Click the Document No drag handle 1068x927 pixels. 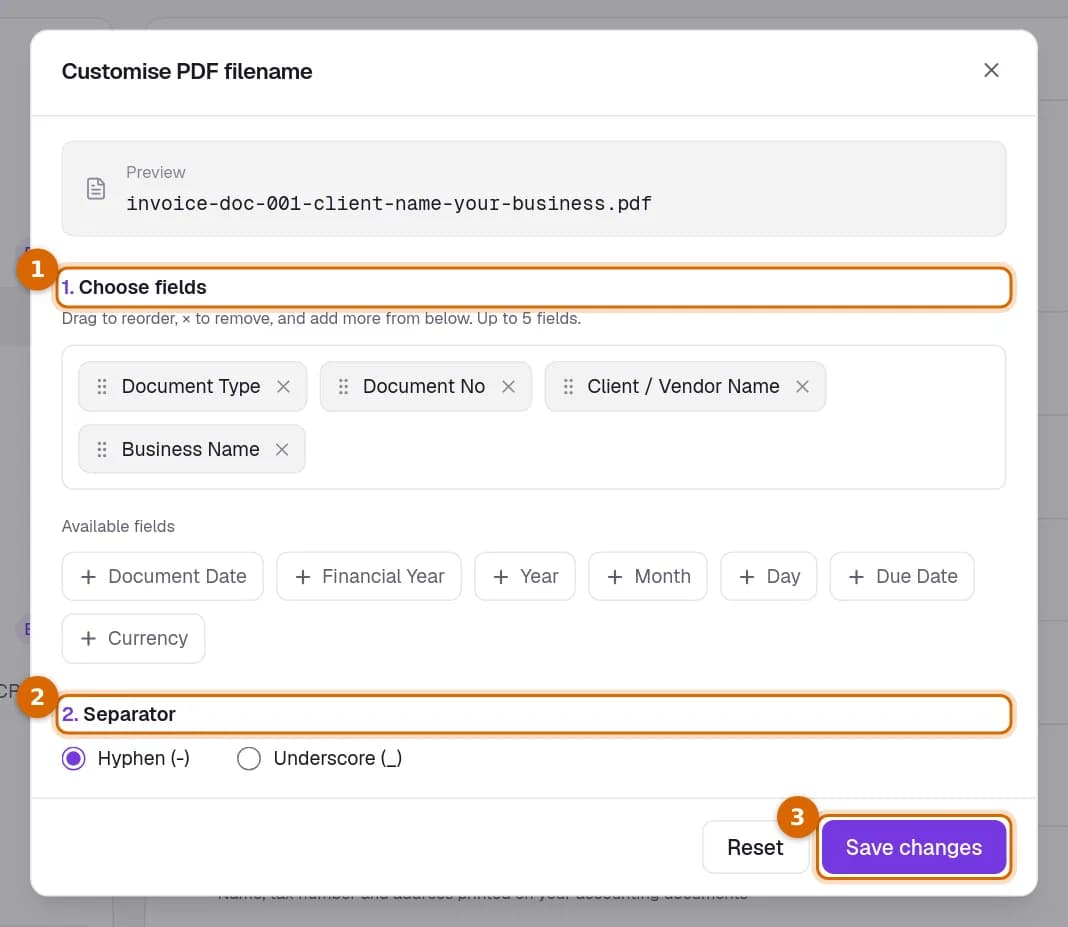(x=343, y=387)
